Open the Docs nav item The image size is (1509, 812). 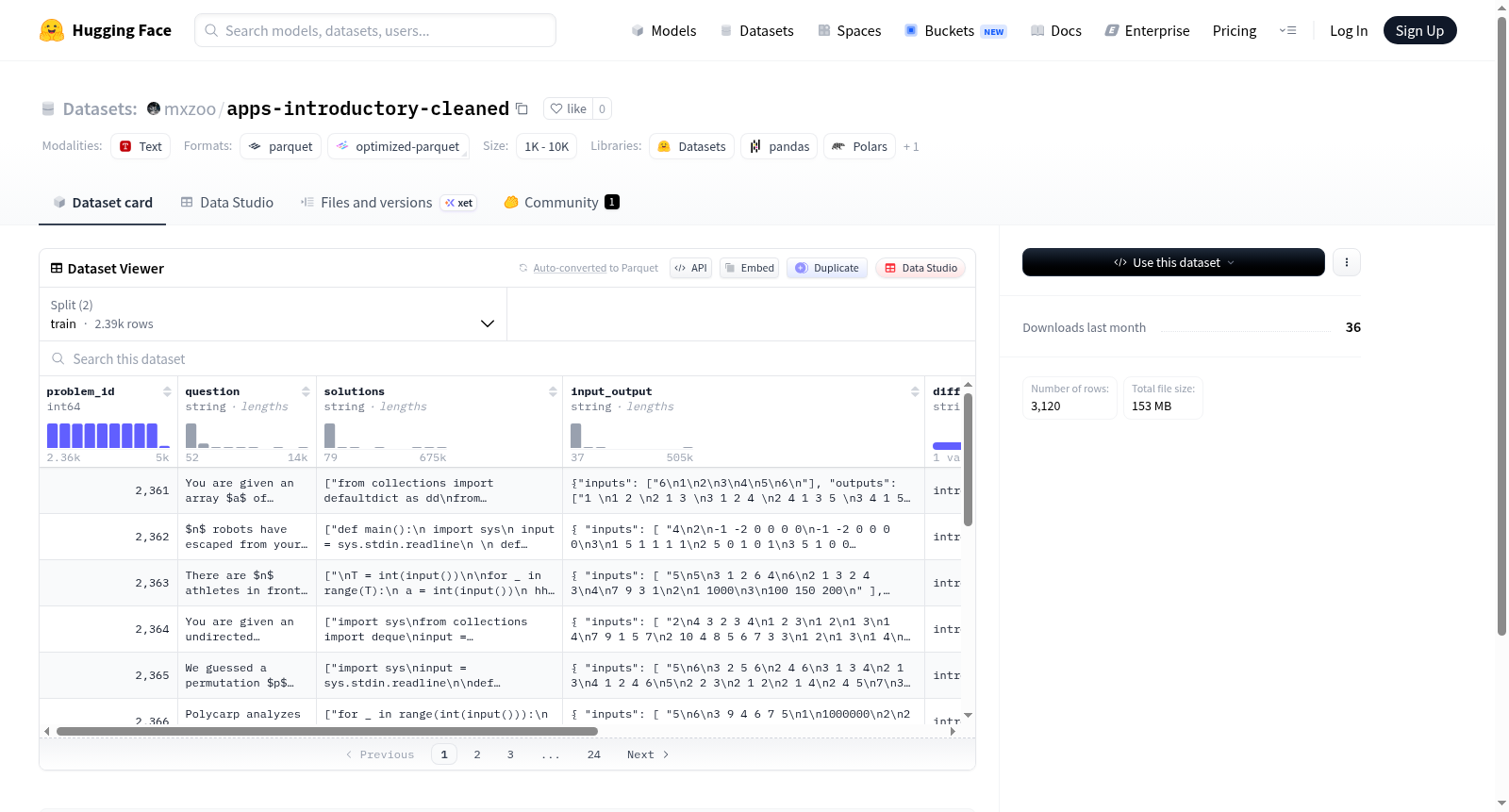tap(1056, 30)
